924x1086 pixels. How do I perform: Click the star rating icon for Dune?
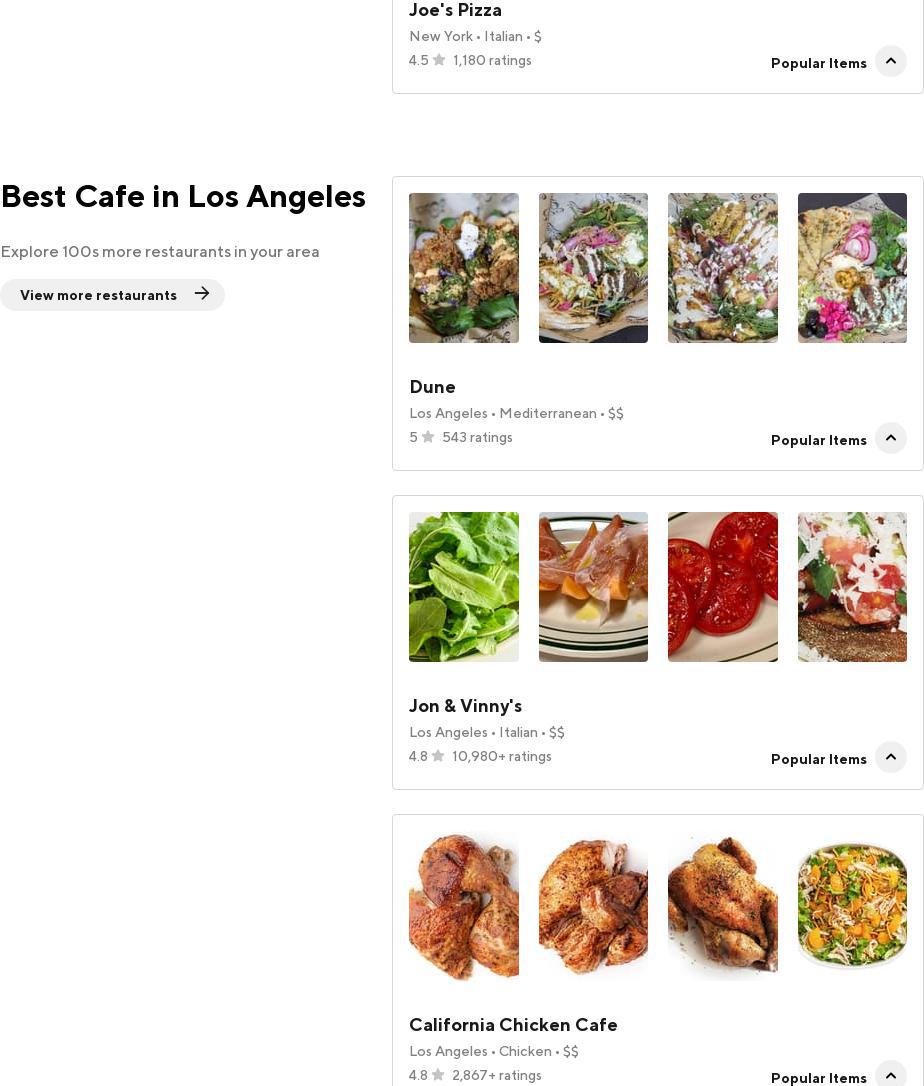pyautogui.click(x=428, y=437)
